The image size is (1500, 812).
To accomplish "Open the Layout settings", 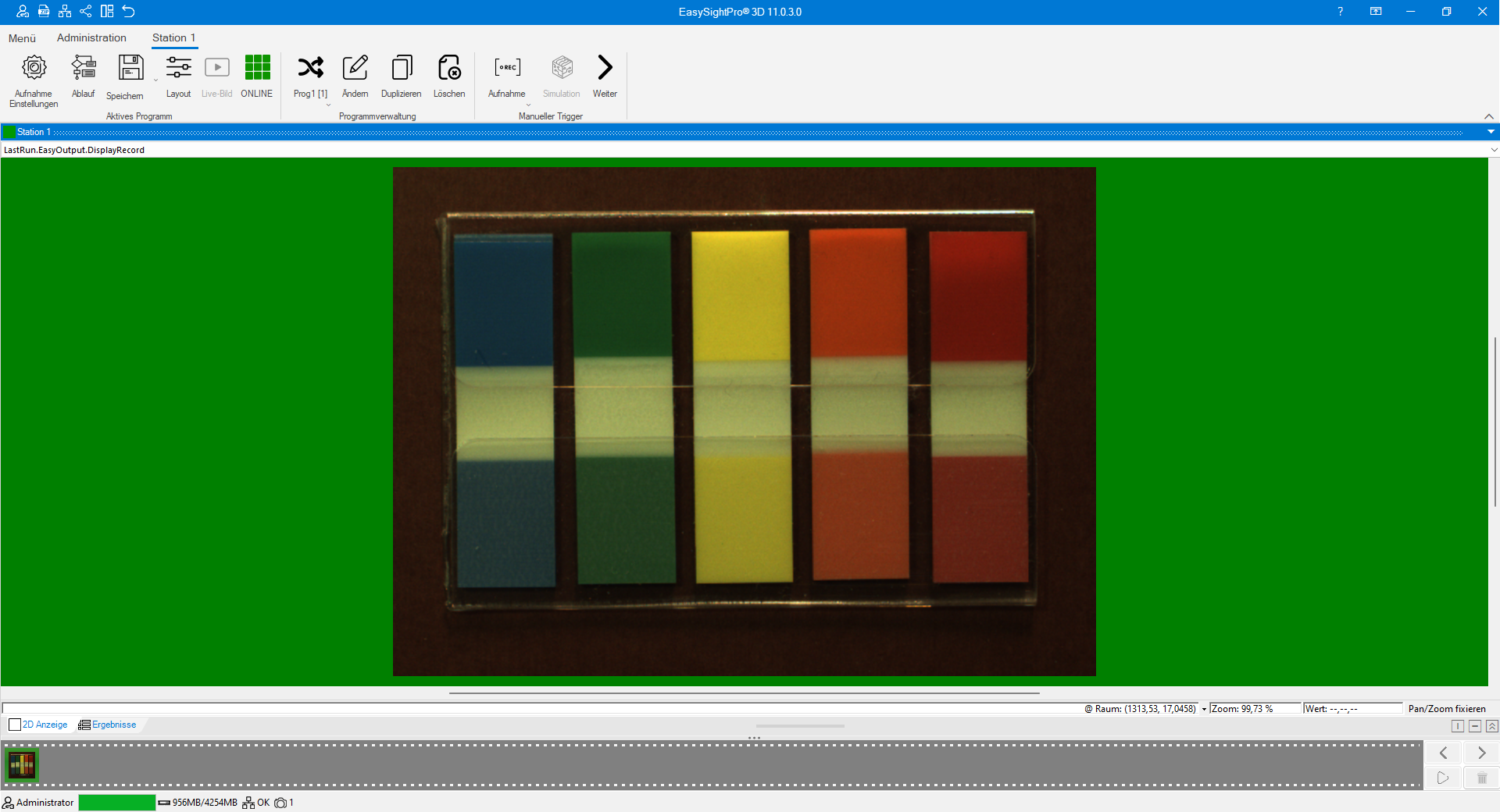I will [x=178, y=68].
